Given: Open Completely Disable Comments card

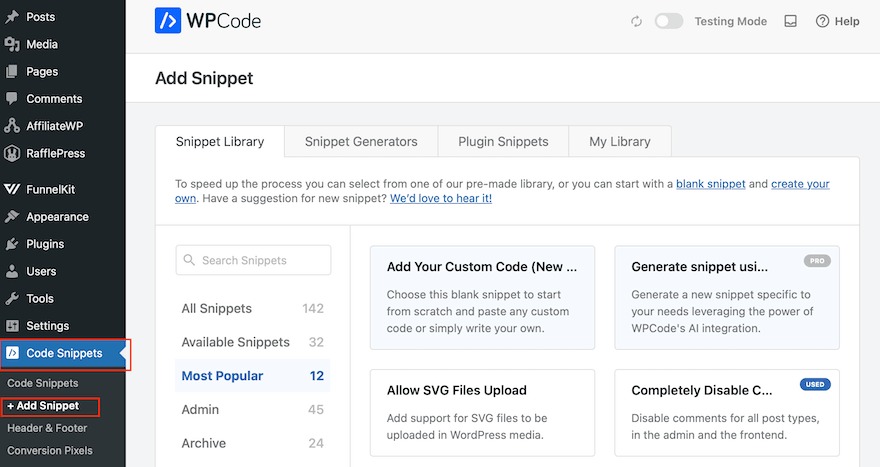Looking at the screenshot, I should 727,413.
